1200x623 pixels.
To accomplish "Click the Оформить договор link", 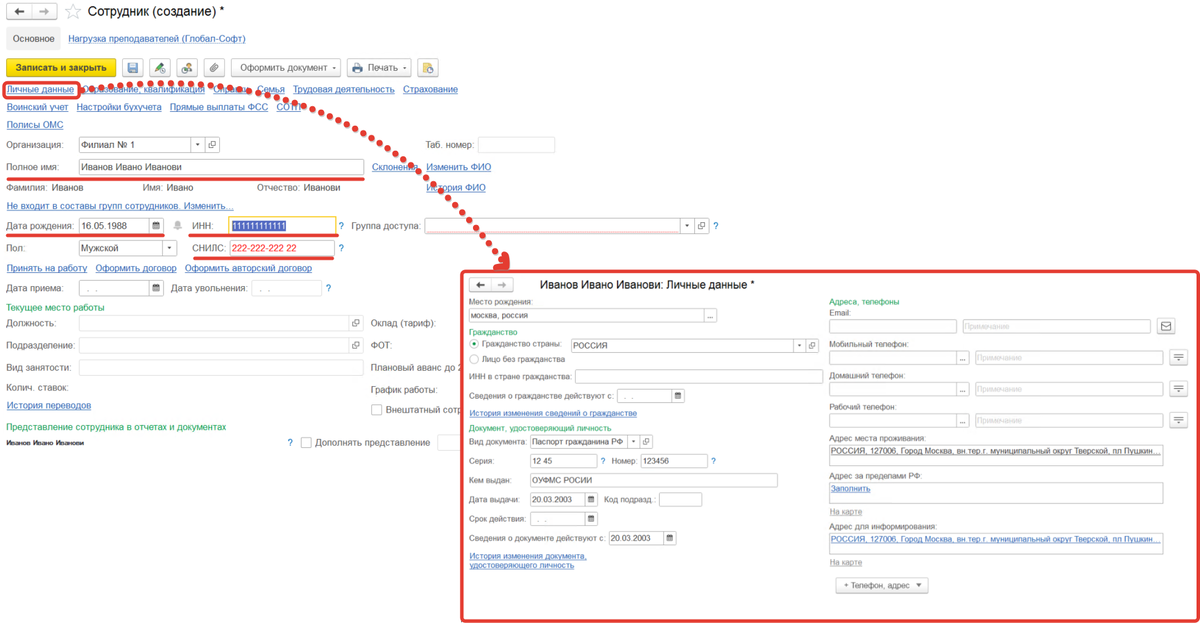I will (x=136, y=268).
